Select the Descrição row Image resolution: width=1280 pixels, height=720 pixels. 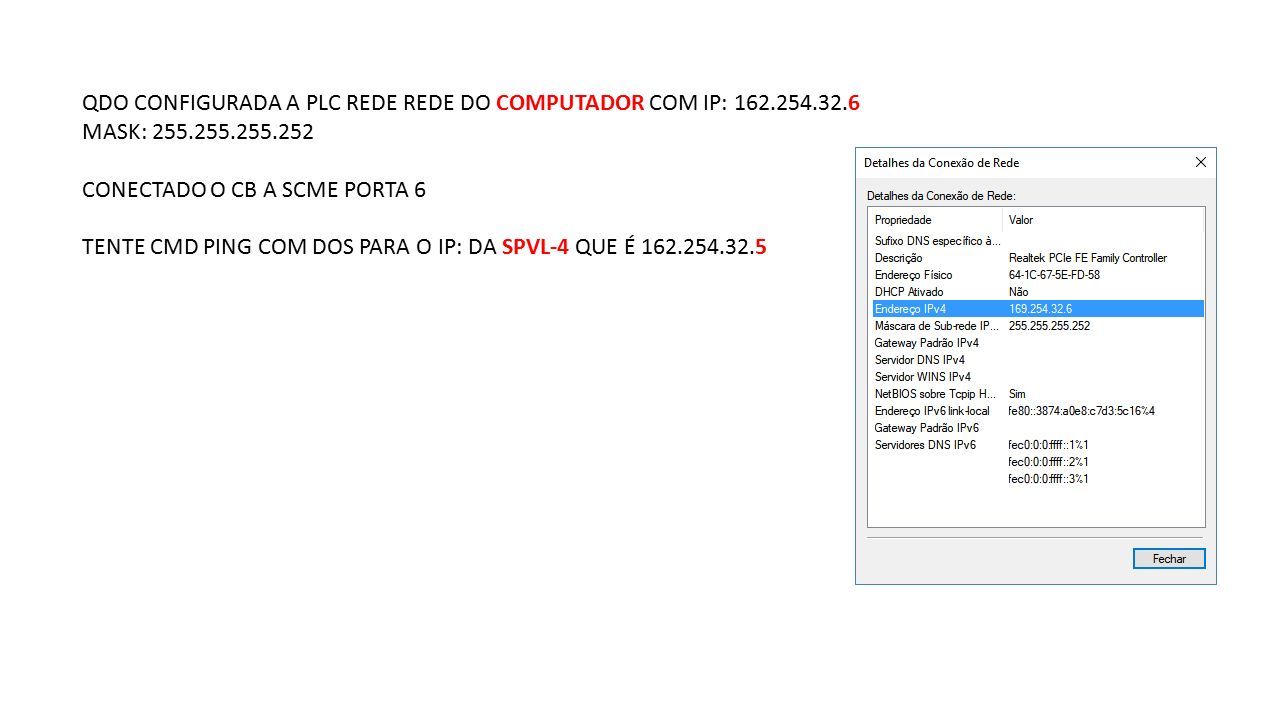click(1038, 258)
